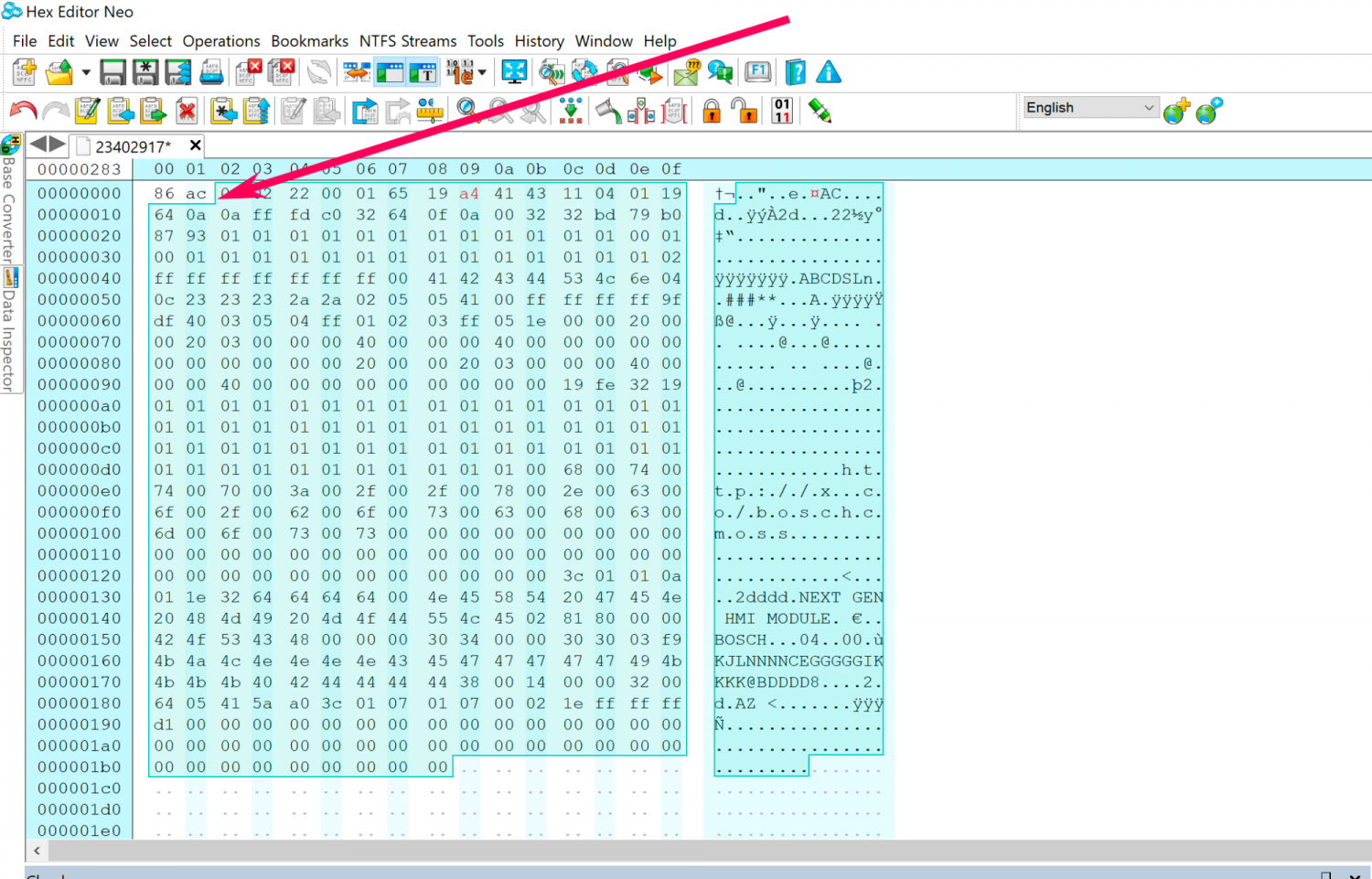The image size is (1372, 879).
Task: Click the Paste Special asterisk clipboard icon
Action: tap(223, 112)
